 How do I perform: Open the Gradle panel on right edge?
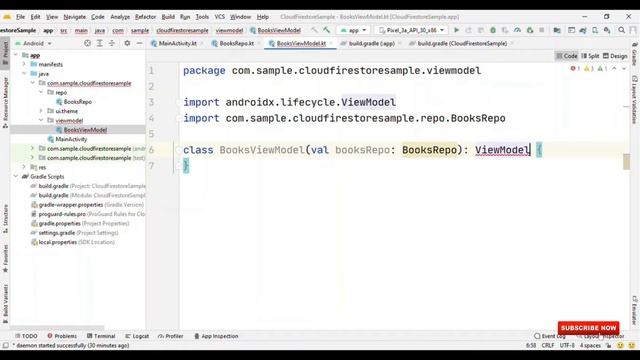coord(635,53)
